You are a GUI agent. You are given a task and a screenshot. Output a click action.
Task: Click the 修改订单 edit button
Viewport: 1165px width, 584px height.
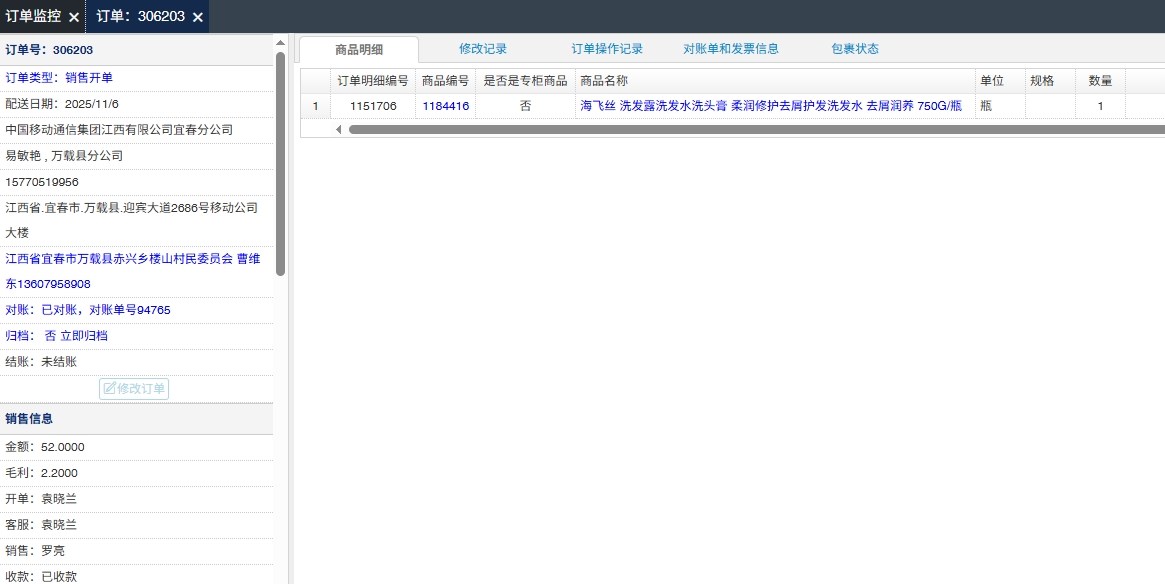pyautogui.click(x=134, y=388)
